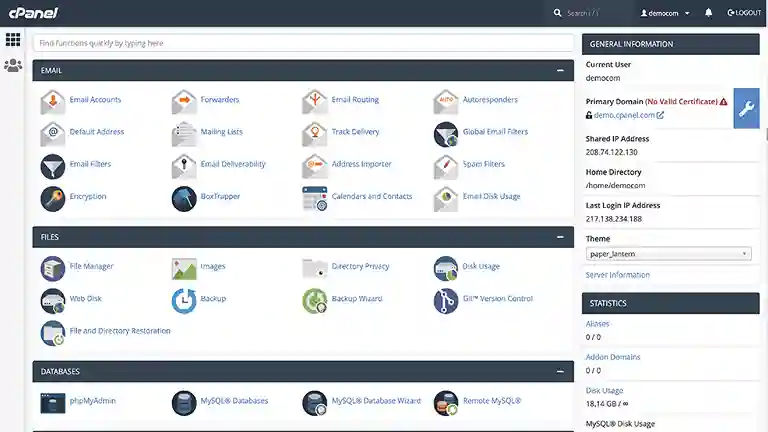Screen dimensions: 768x432
Task: Collapse the FILES section
Action: coord(560,237)
